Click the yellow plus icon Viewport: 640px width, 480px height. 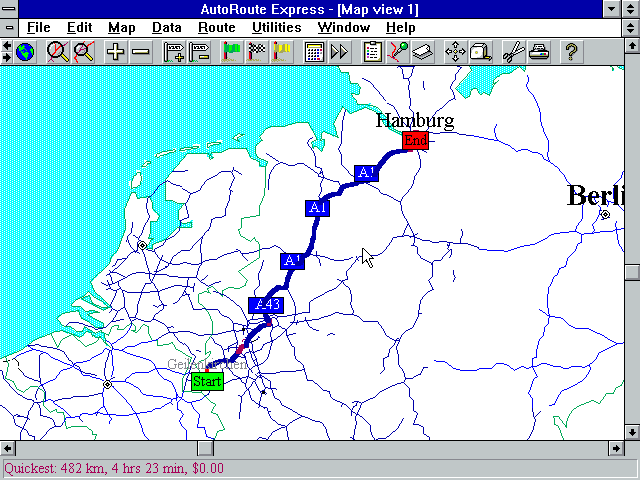coord(116,52)
